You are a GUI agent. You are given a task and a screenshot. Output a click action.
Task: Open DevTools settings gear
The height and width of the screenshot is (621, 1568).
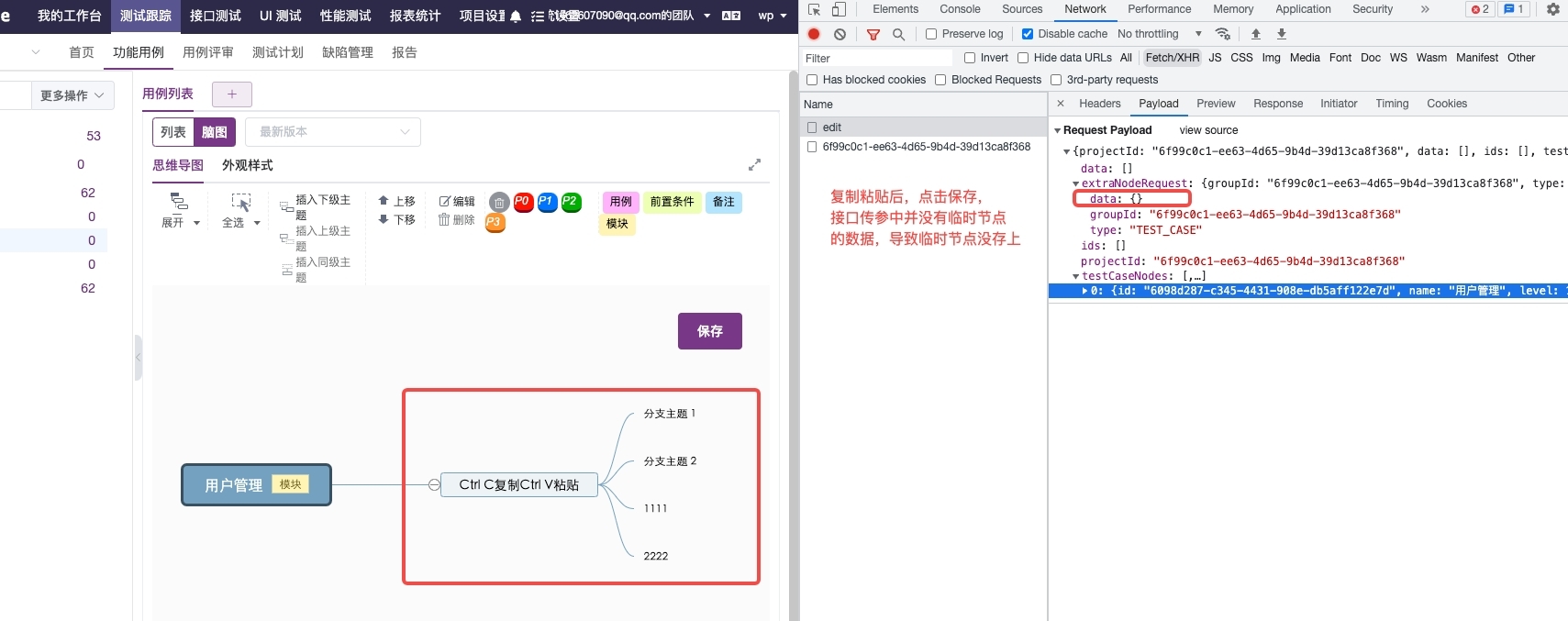pyautogui.click(x=1553, y=9)
